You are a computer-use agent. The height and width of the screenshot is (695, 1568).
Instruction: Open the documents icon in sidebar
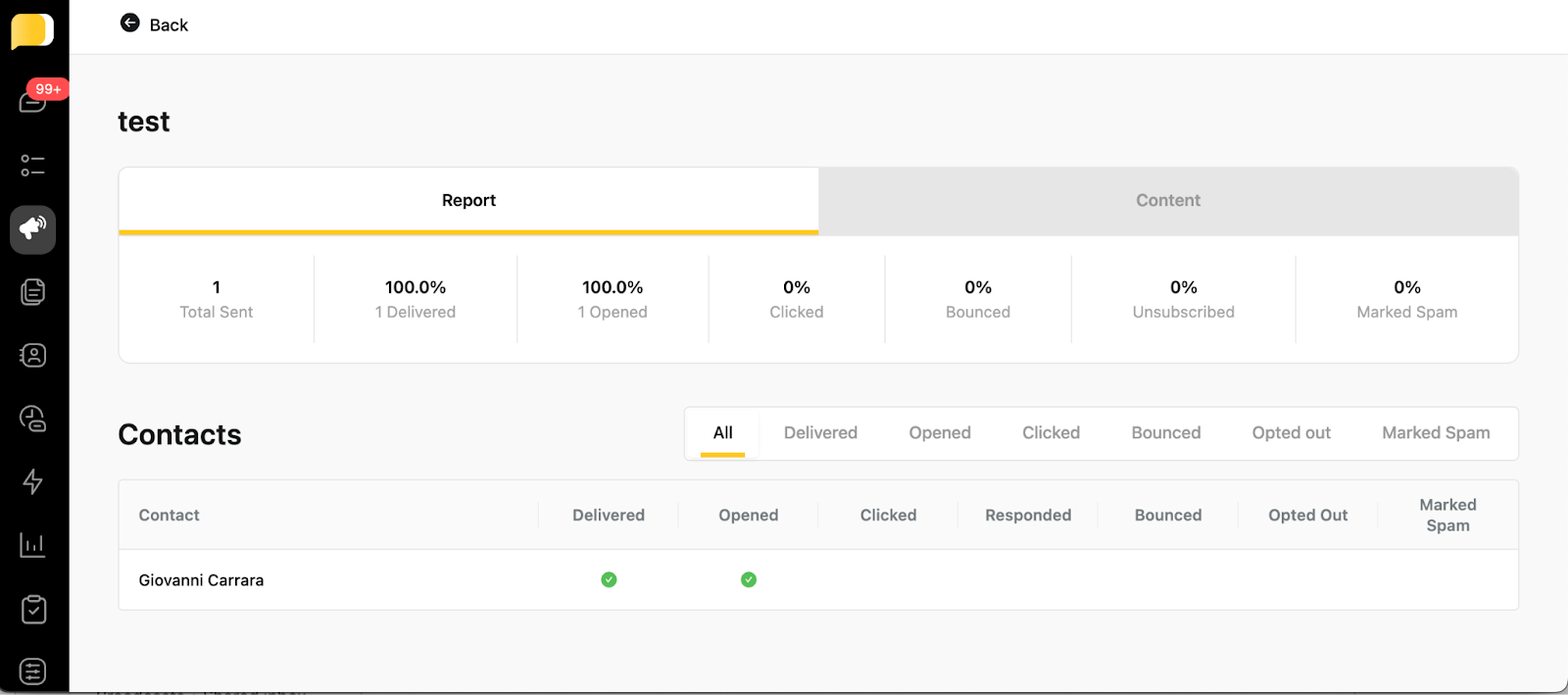click(33, 292)
